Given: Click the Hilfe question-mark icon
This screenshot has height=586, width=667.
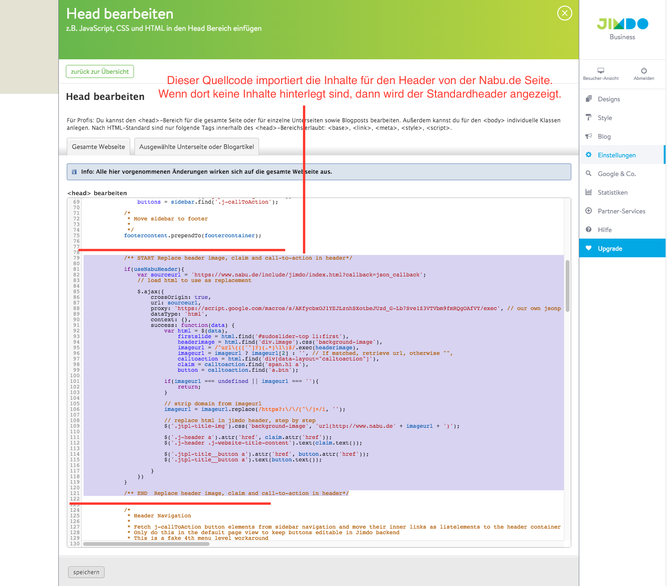Looking at the screenshot, I should (588, 230).
